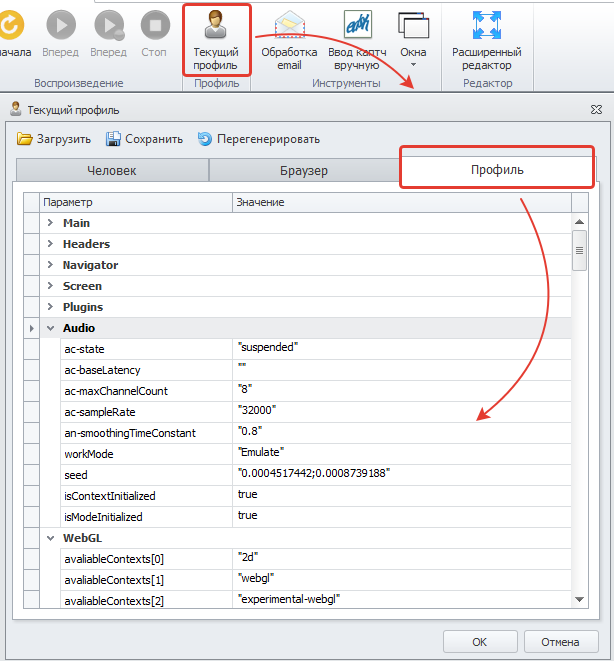Viewport: 614px width, 661px height.
Task: Click the Отмена cancel button
Action: [561, 642]
